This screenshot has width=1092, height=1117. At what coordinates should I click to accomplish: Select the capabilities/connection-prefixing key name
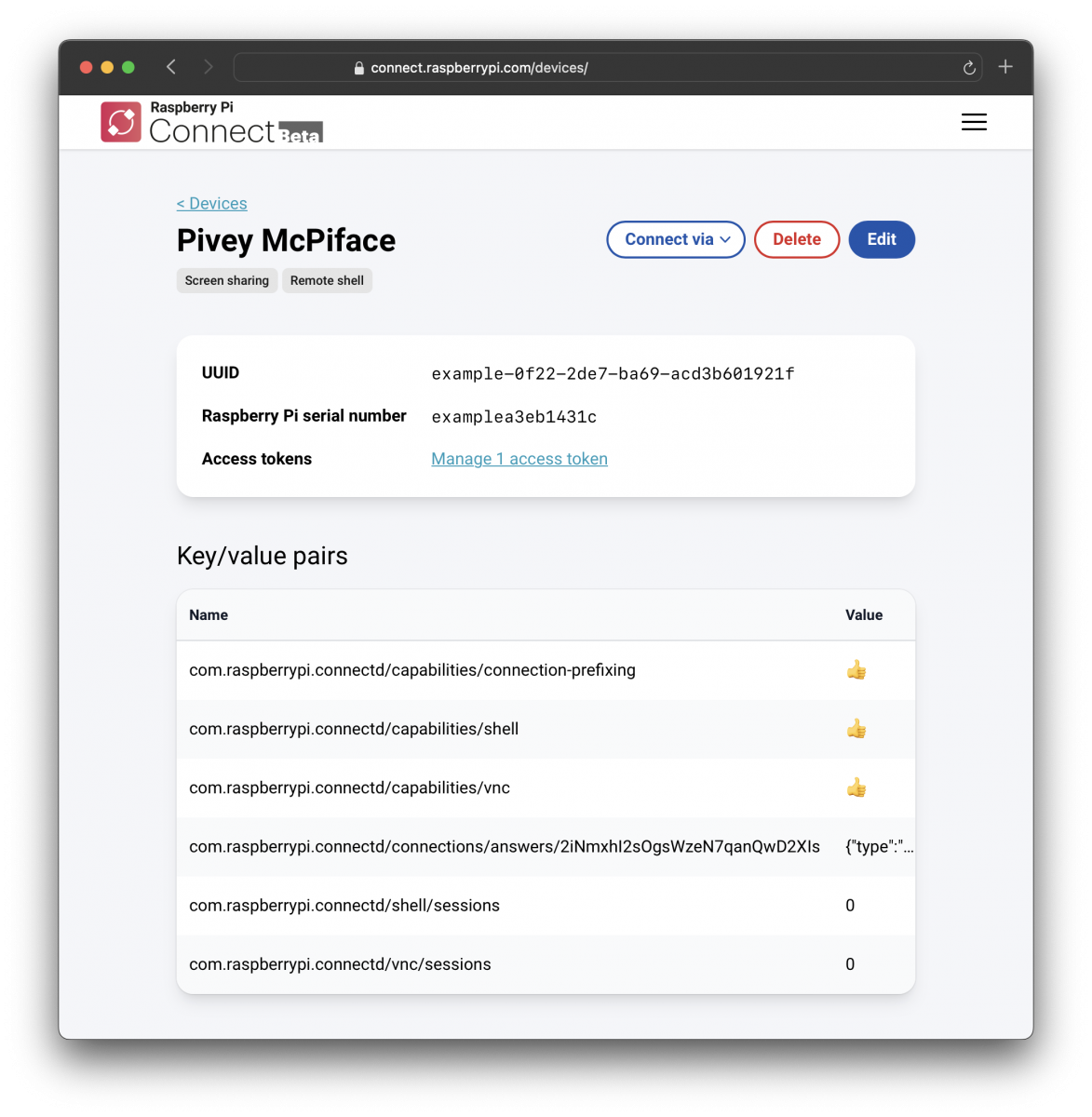412,670
